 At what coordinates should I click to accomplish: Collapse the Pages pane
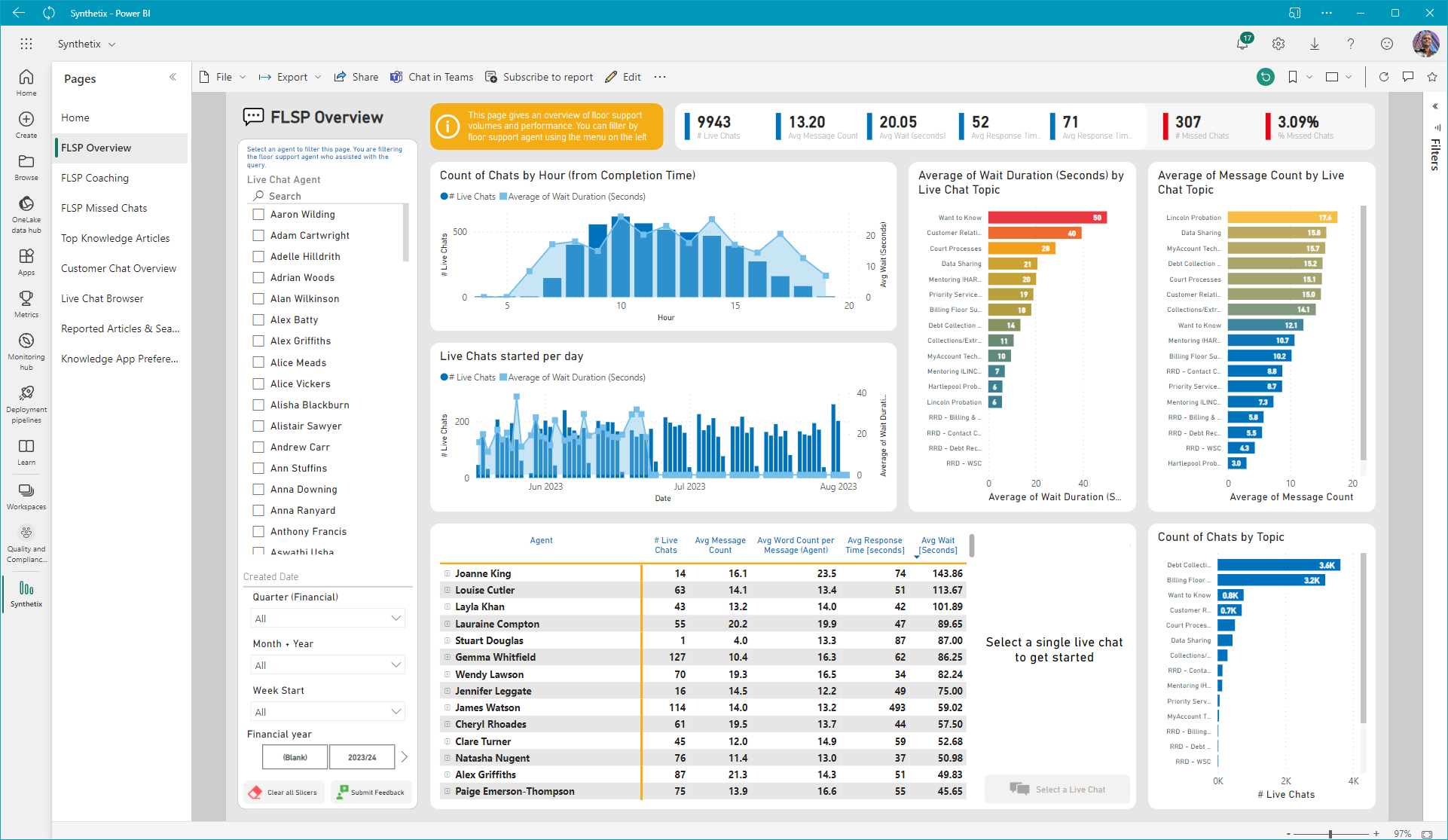pyautogui.click(x=173, y=77)
